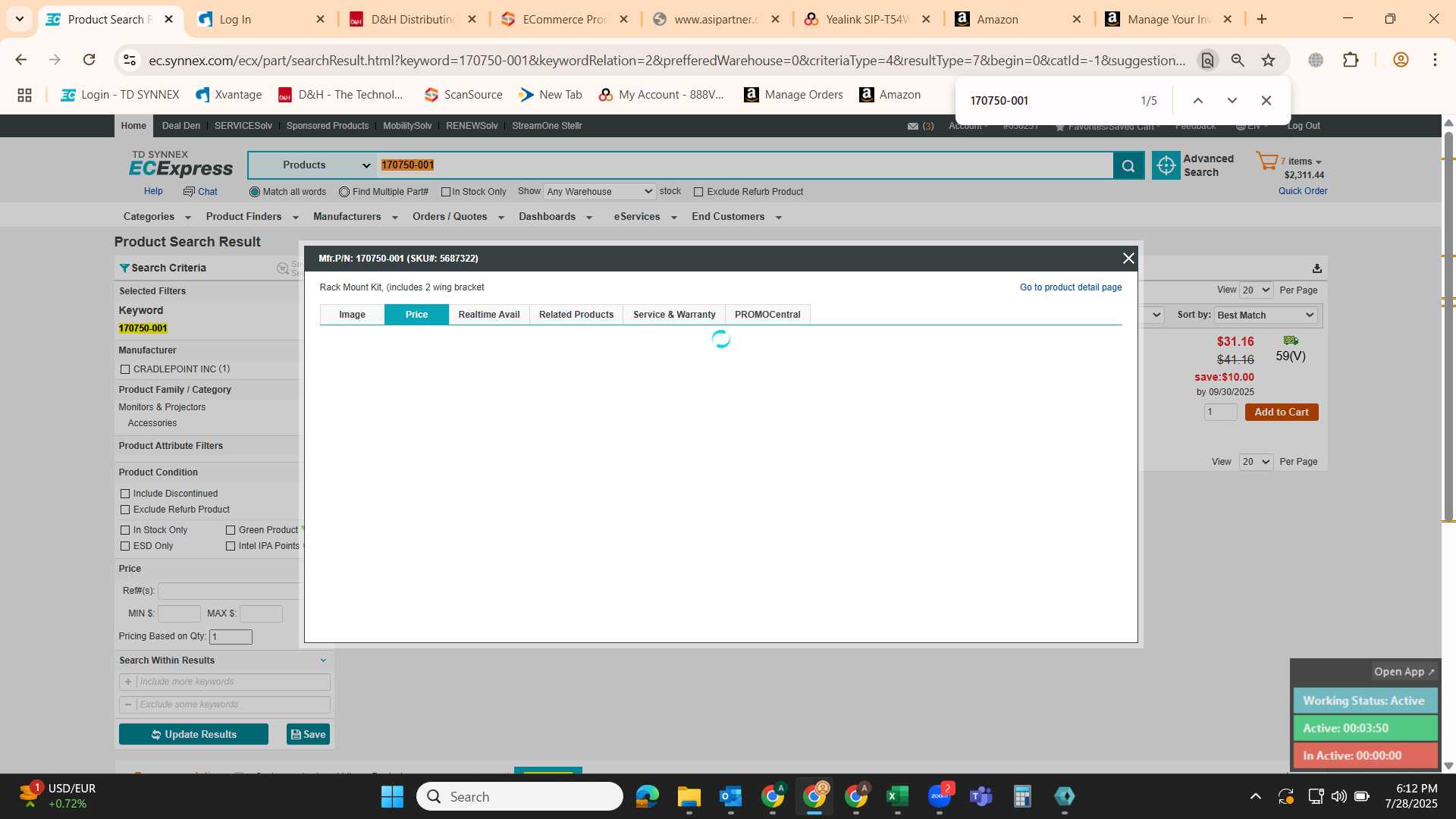Image resolution: width=1456 pixels, height=819 pixels.
Task: Open the Products search type dropdown
Action: [x=312, y=165]
